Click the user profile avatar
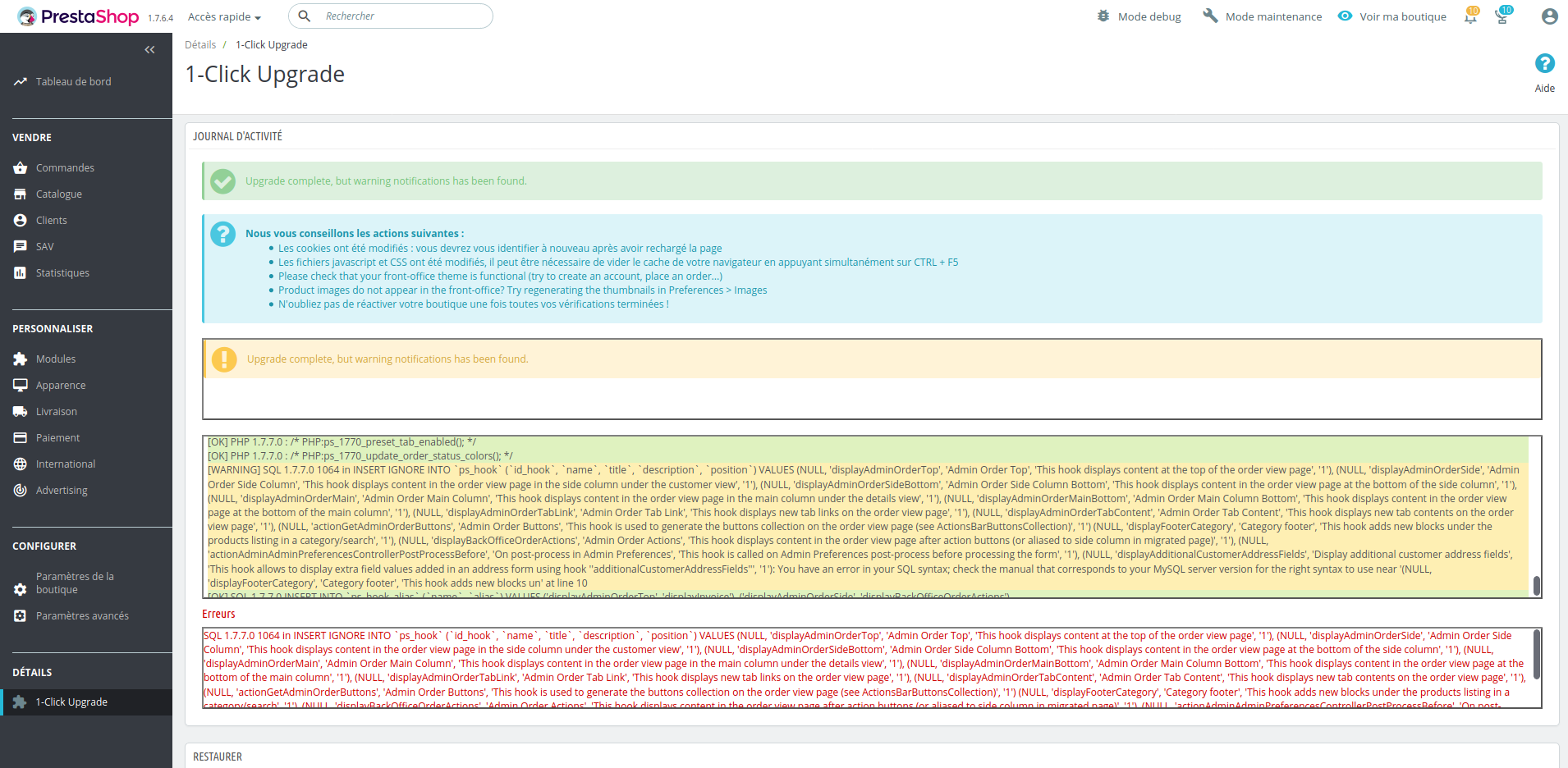This screenshot has height=768, width=1568. [x=1548, y=16]
